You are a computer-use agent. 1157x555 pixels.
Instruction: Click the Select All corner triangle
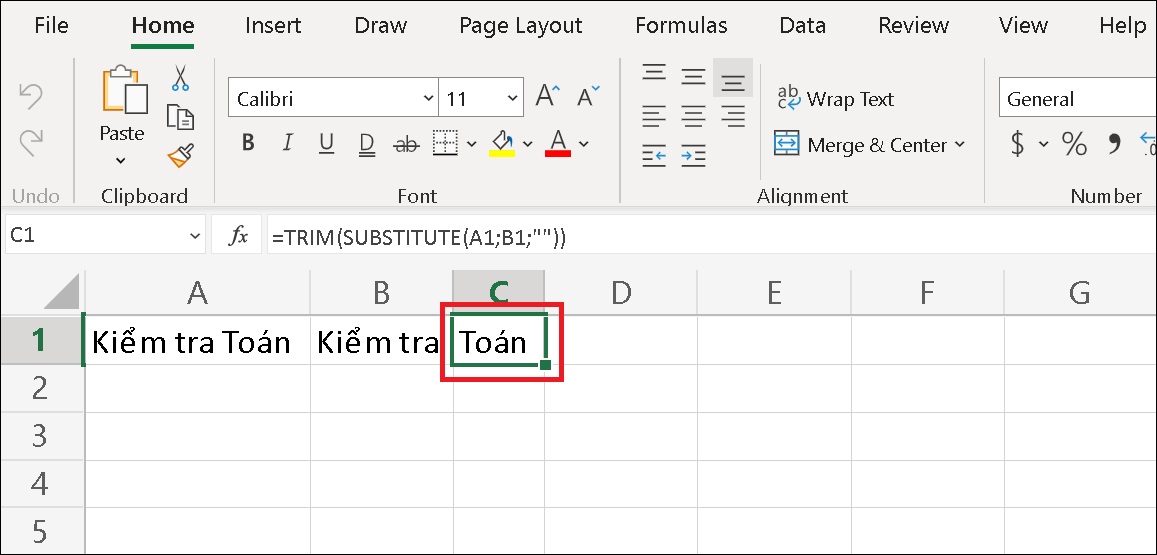click(62, 292)
